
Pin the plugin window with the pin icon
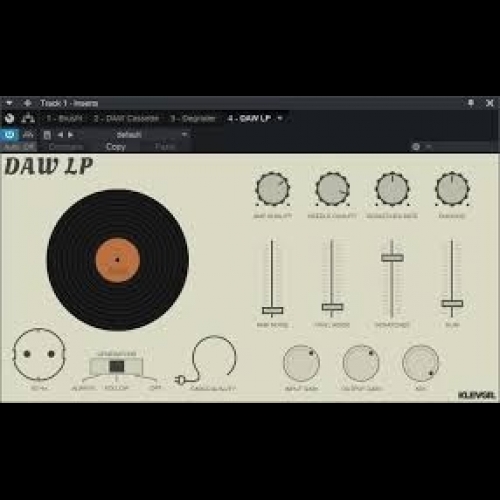[471, 103]
